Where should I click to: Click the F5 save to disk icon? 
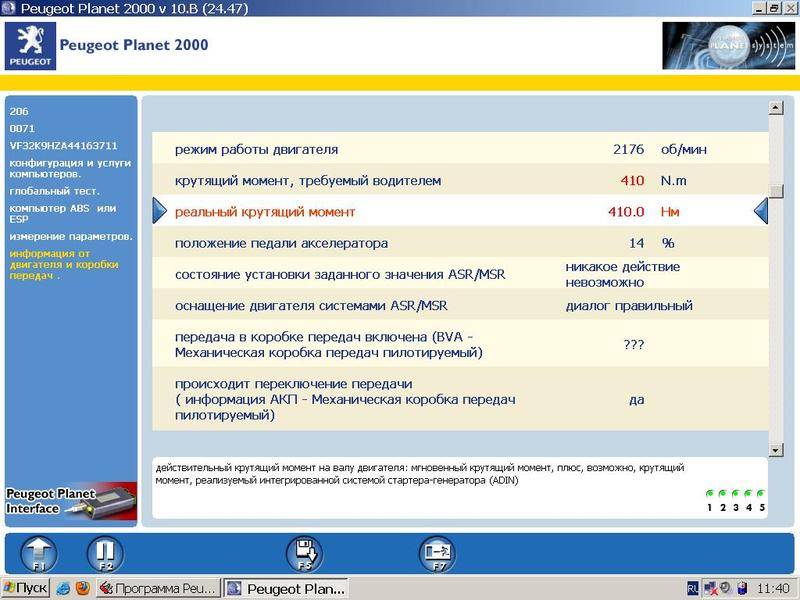(x=304, y=553)
